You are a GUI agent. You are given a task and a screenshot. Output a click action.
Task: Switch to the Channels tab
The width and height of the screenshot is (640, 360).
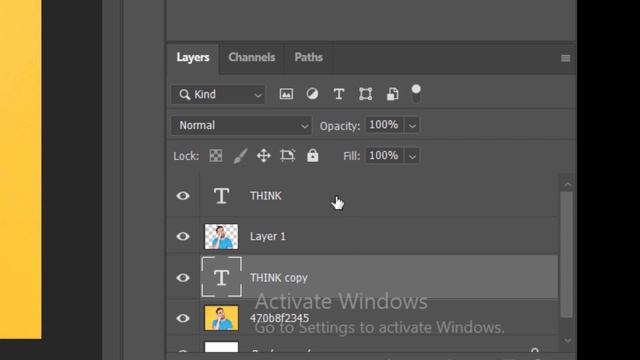tap(251, 58)
